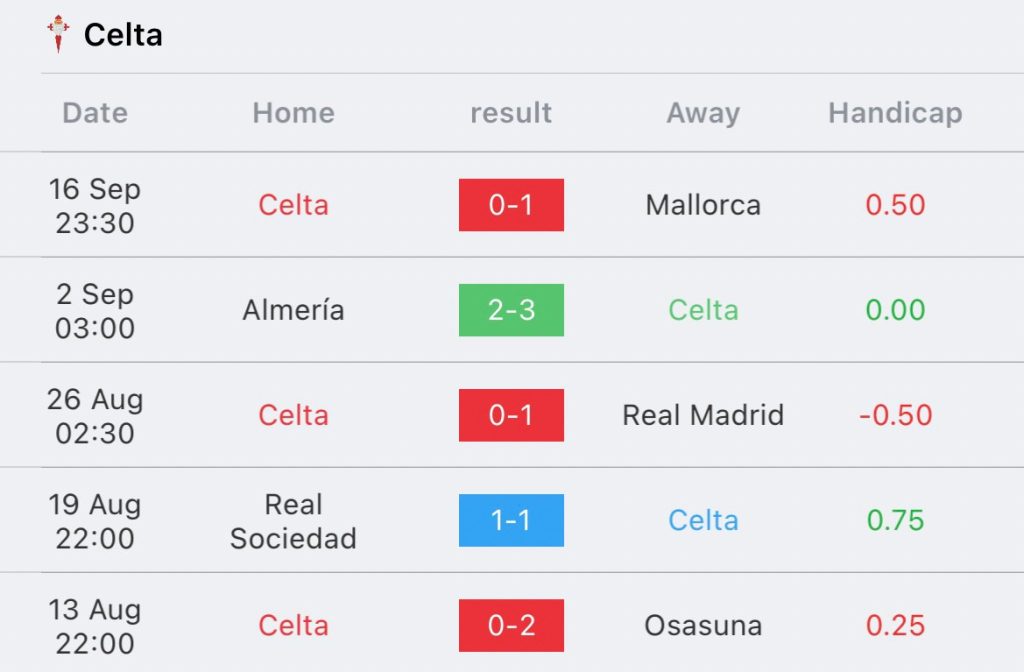1024x672 pixels.
Task: Open the Celta team title
Action: [x=123, y=35]
